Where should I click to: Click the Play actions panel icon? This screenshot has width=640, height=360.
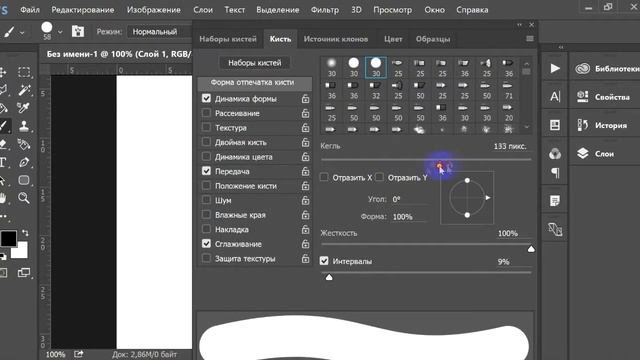tap(555, 68)
